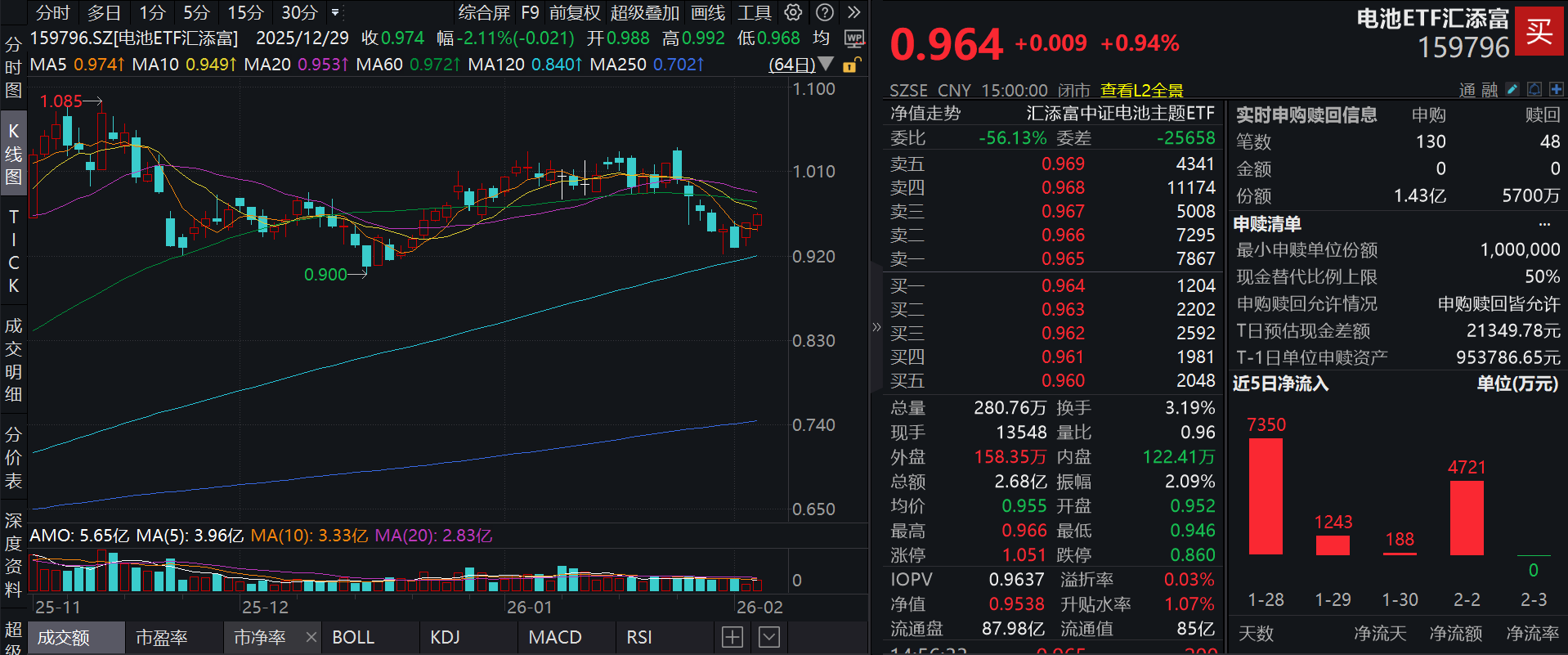Select the 15分 timeframe tab
This screenshot has width=1568, height=655.
pyautogui.click(x=245, y=12)
